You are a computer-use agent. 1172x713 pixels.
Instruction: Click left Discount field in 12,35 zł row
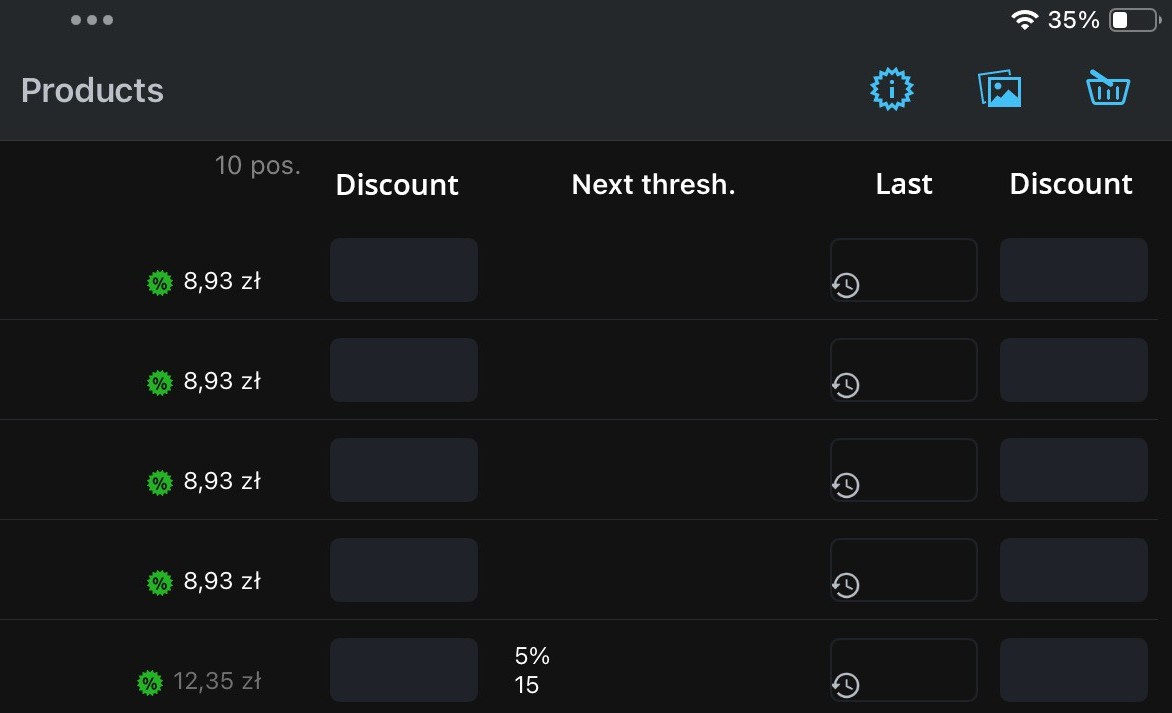[404, 670]
